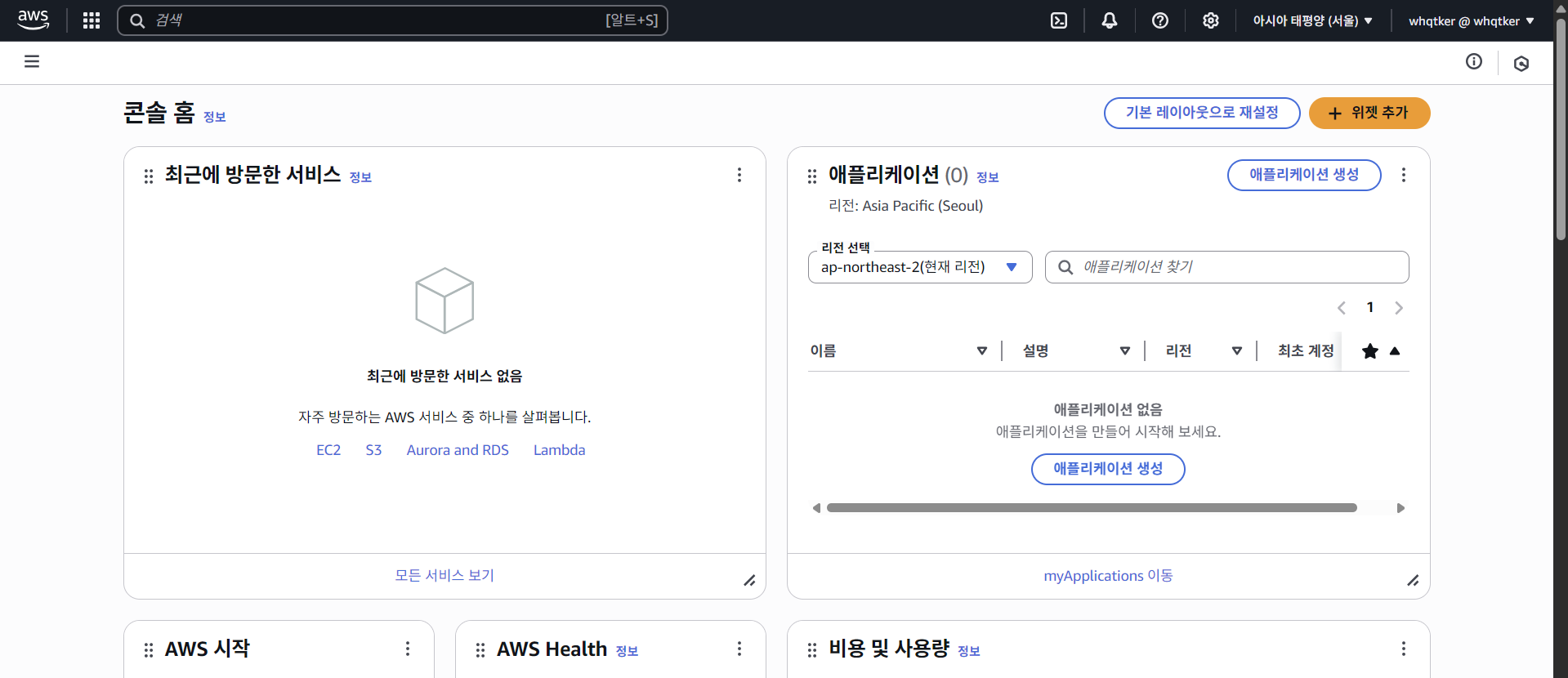Click the applications table horizontal scrollbar

1092,508
